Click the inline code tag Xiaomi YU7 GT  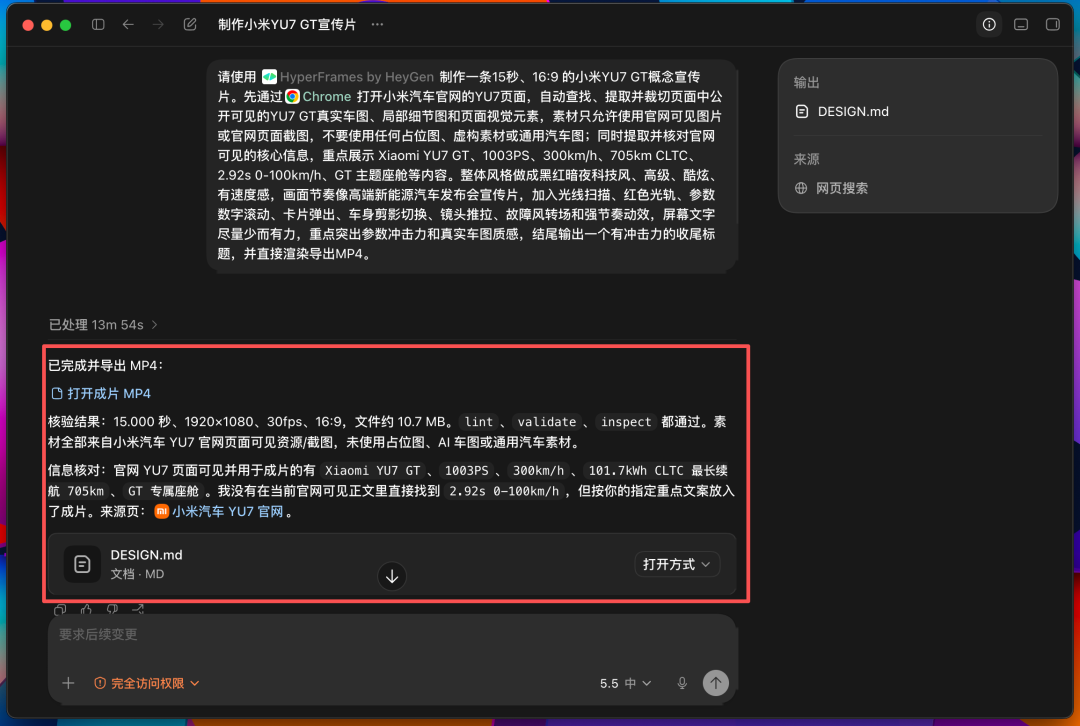pyautogui.click(x=372, y=470)
